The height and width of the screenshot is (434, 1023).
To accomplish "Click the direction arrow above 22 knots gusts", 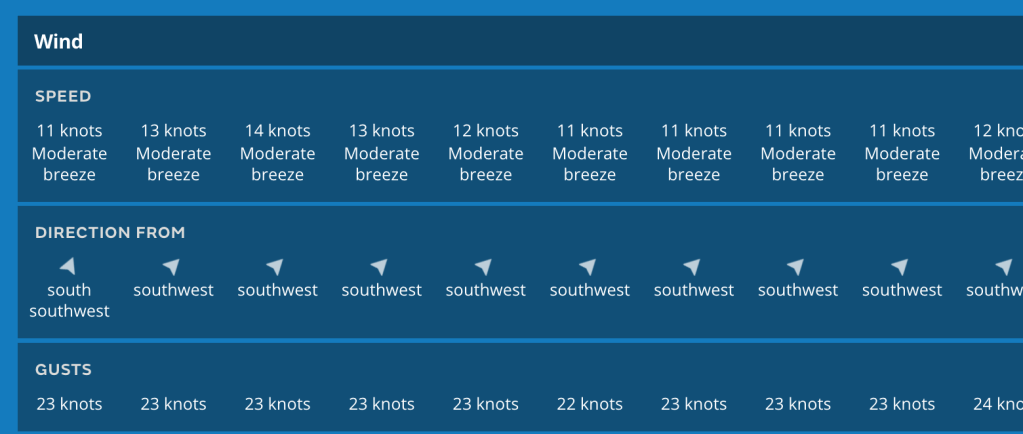I will click(x=588, y=267).
